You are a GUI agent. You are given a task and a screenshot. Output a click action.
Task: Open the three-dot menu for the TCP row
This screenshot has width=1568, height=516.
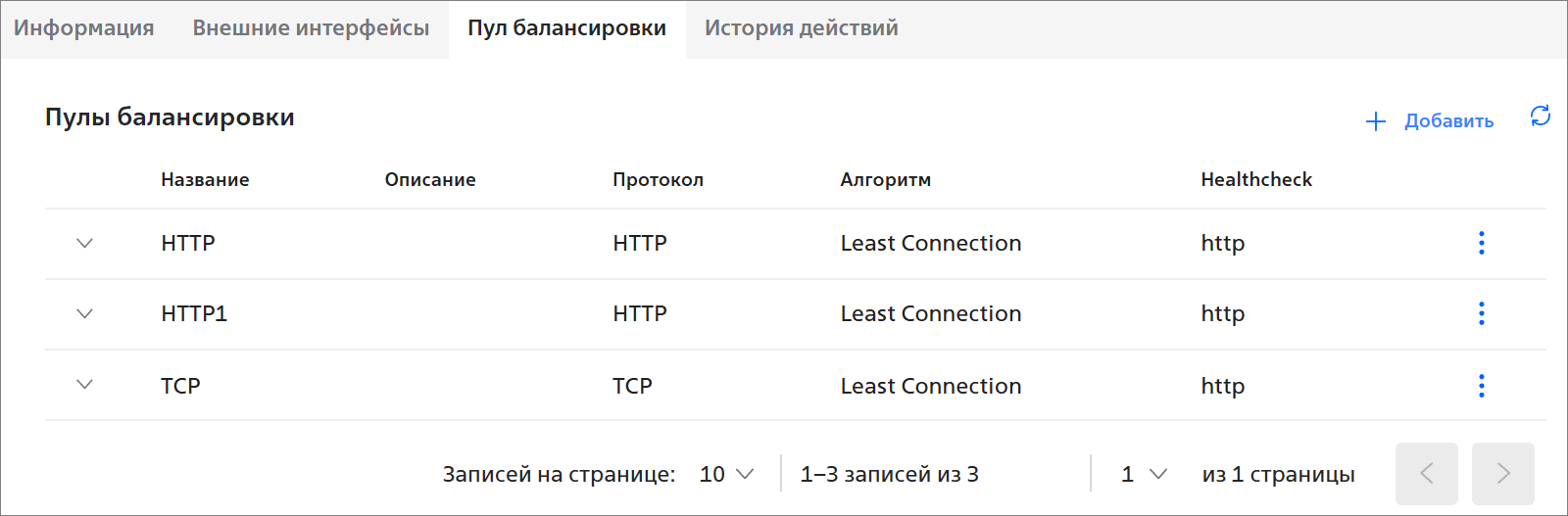pyautogui.click(x=1481, y=386)
